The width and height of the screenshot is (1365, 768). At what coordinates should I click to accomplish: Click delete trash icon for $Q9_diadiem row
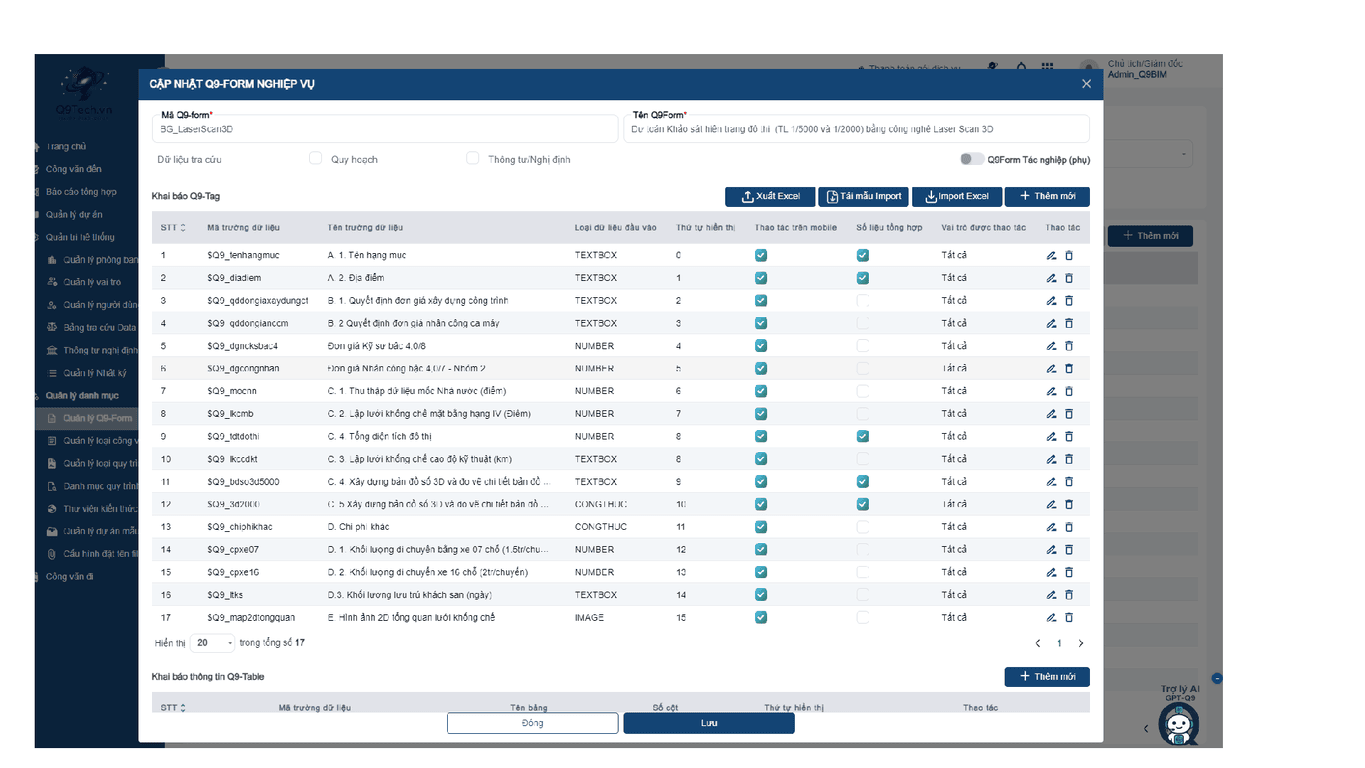(1069, 278)
